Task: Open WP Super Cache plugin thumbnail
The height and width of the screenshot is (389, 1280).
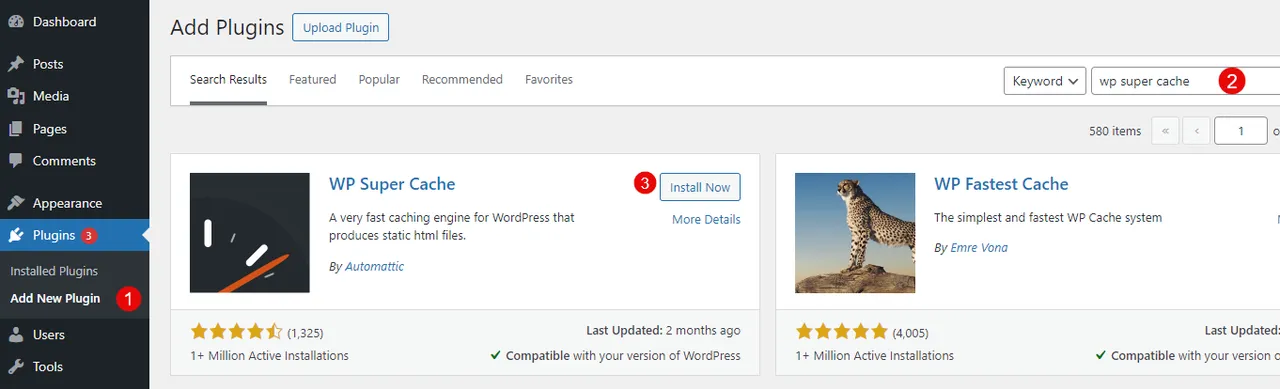Action: pos(250,233)
